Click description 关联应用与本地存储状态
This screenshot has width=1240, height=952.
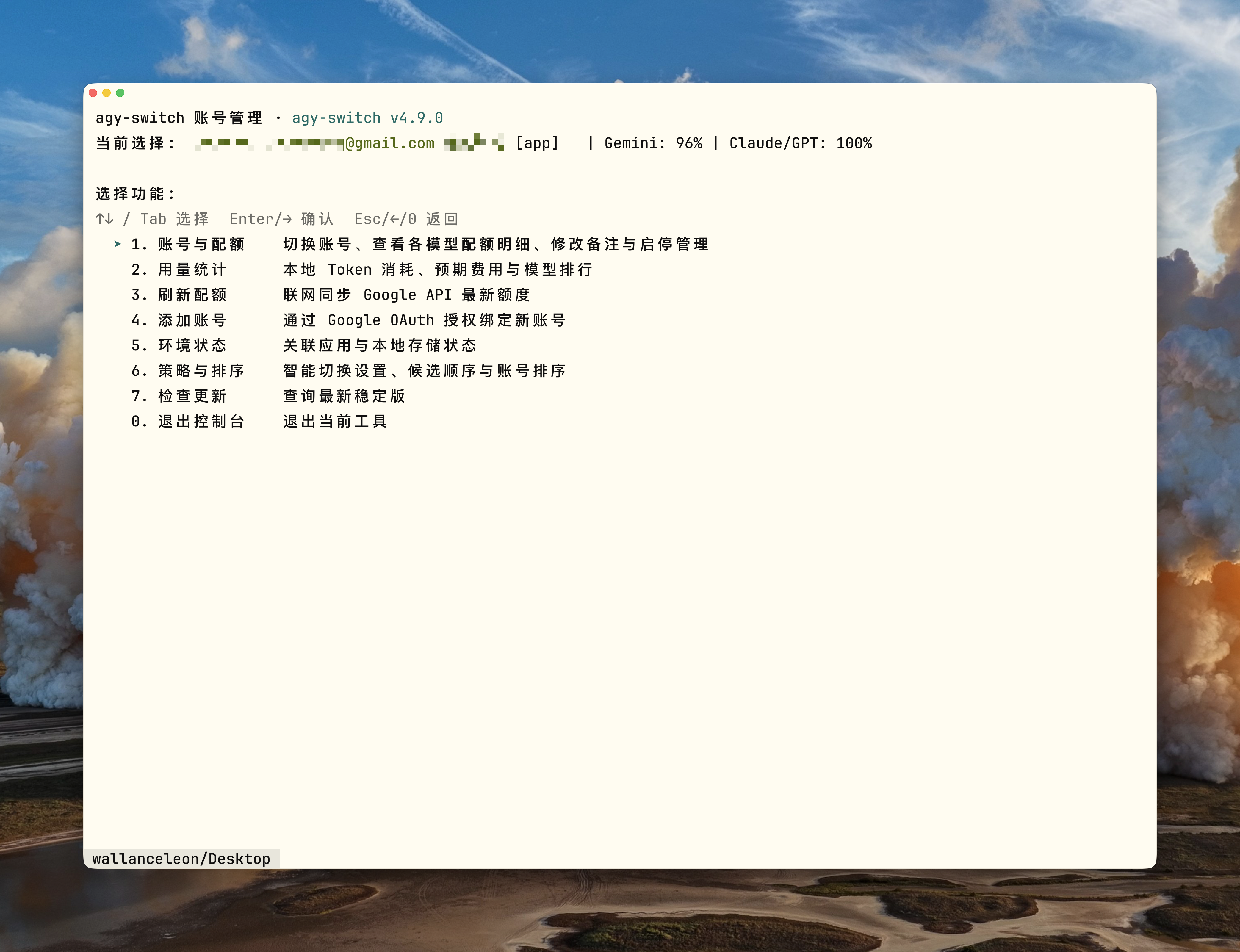point(380,345)
